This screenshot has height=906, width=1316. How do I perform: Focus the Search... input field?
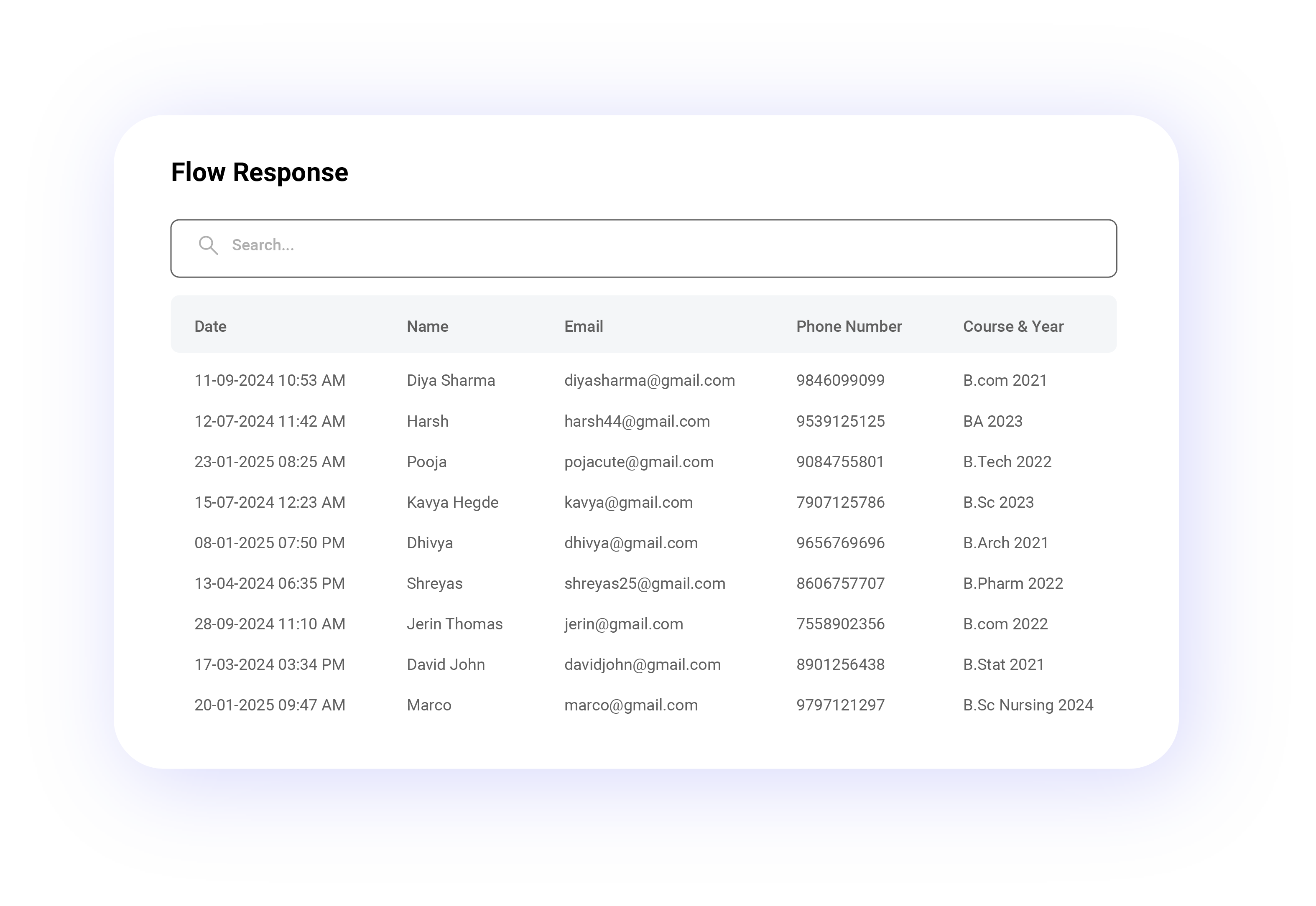click(x=644, y=249)
